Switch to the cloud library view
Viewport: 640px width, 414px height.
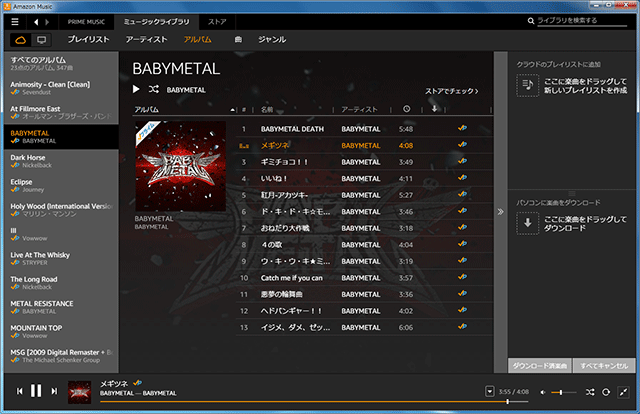tap(20, 40)
